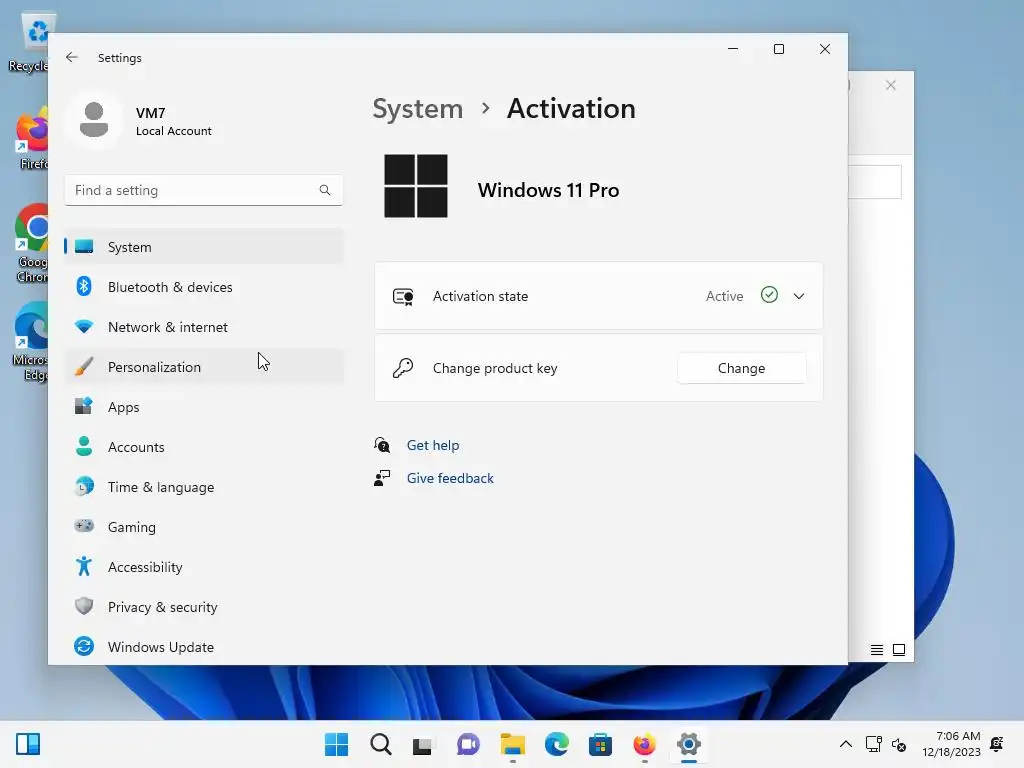The image size is (1024, 768).
Task: Minimize the Settings window
Action: coord(733,49)
